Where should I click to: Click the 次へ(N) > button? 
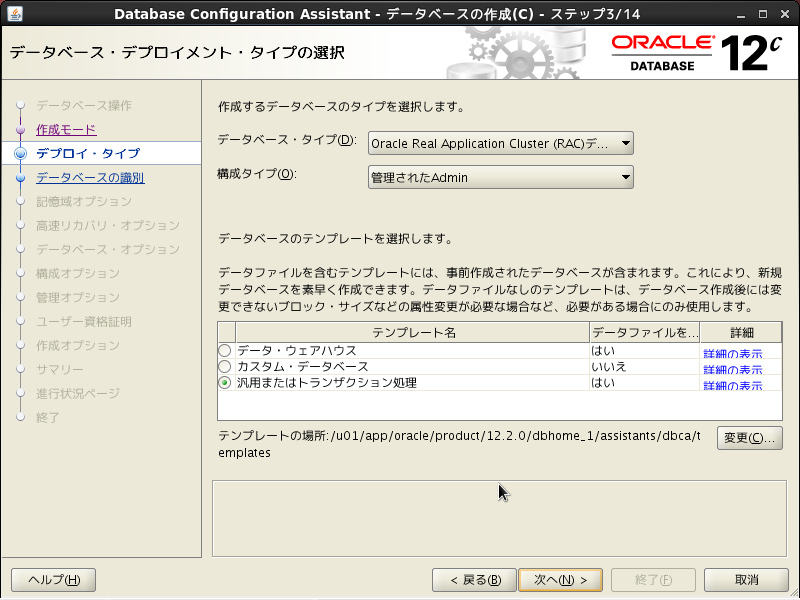click(x=560, y=580)
